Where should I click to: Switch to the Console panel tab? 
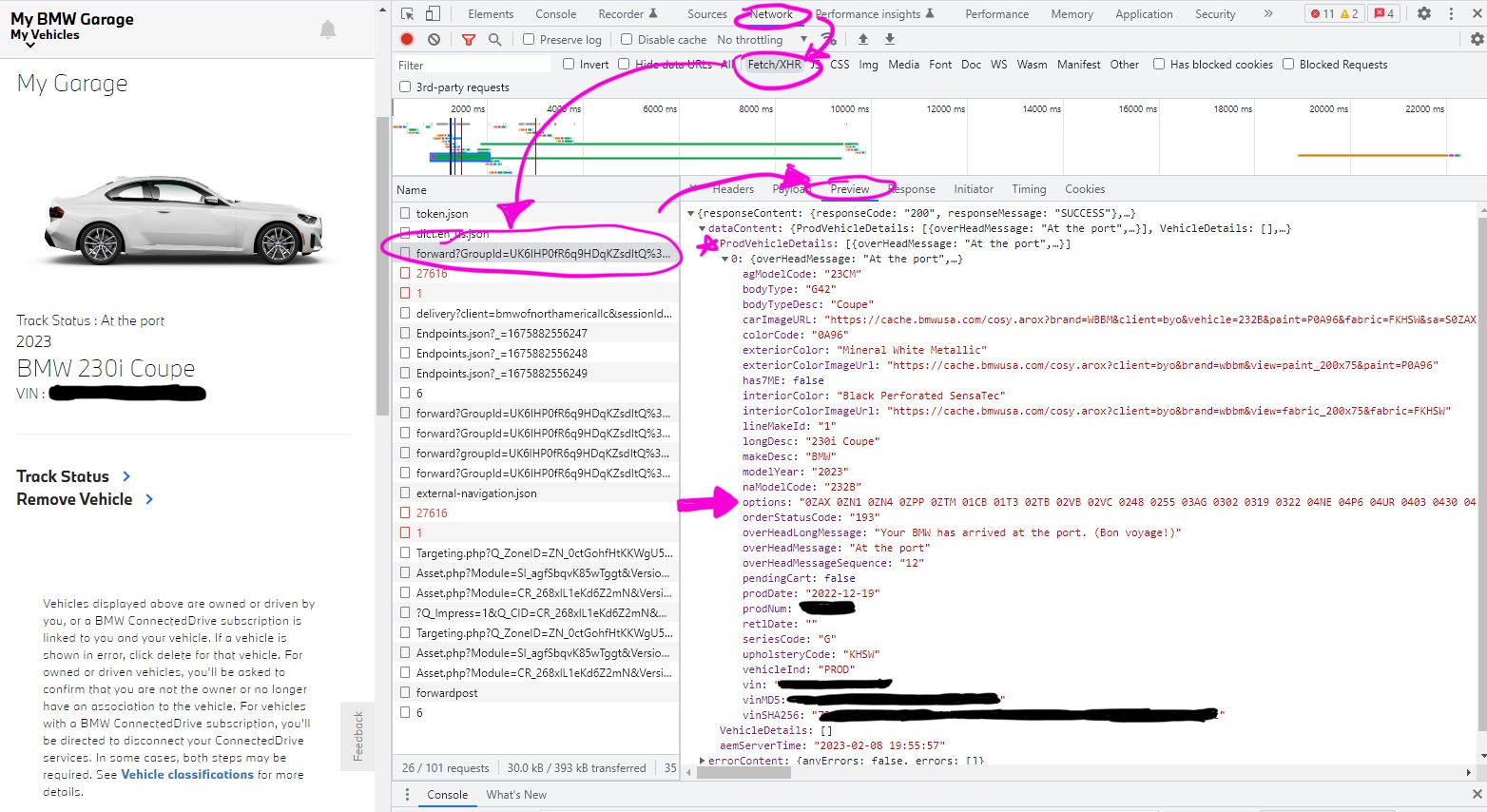[x=556, y=13]
